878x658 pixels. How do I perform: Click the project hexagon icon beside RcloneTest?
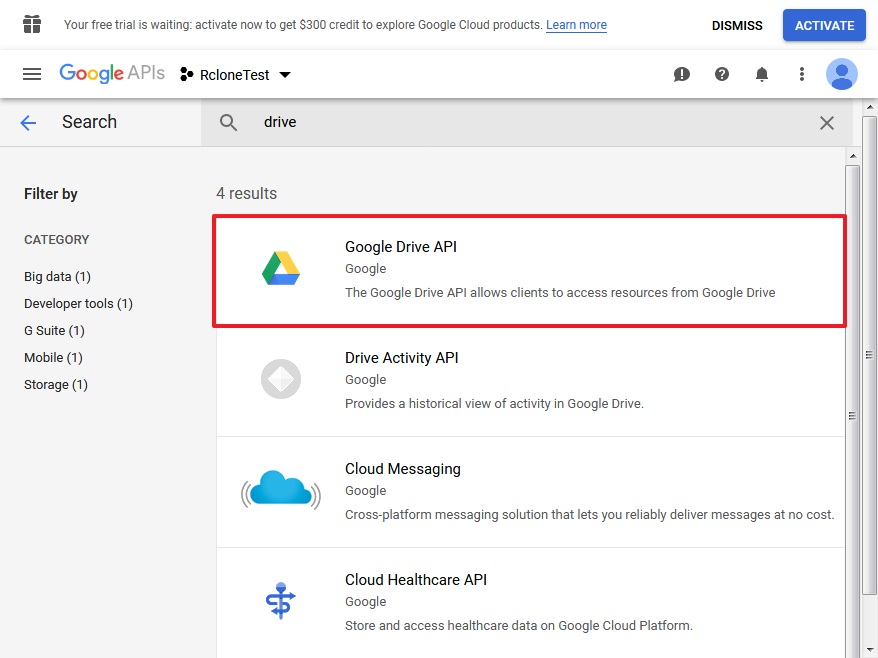[x=186, y=74]
